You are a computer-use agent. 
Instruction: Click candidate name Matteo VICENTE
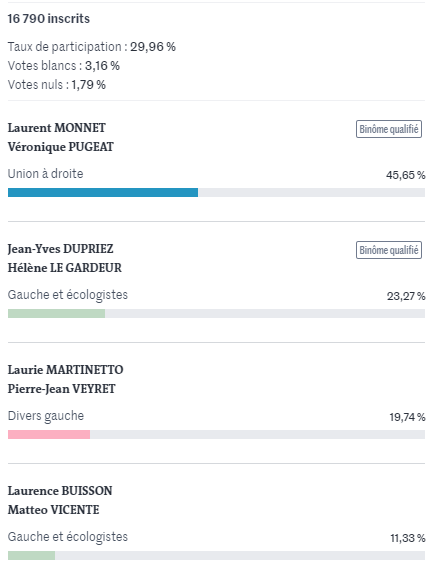pos(54,510)
